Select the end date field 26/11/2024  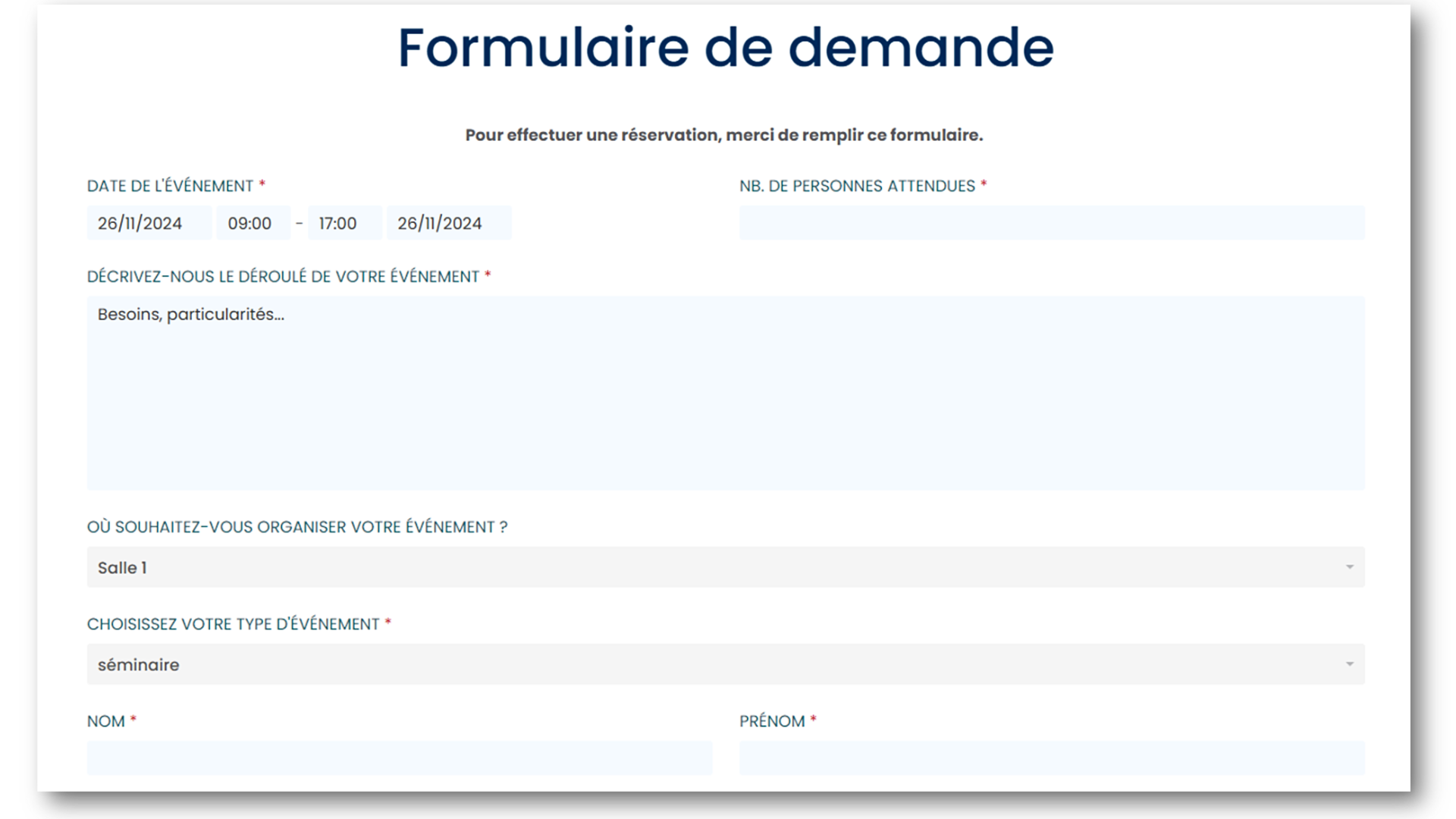[x=449, y=222]
